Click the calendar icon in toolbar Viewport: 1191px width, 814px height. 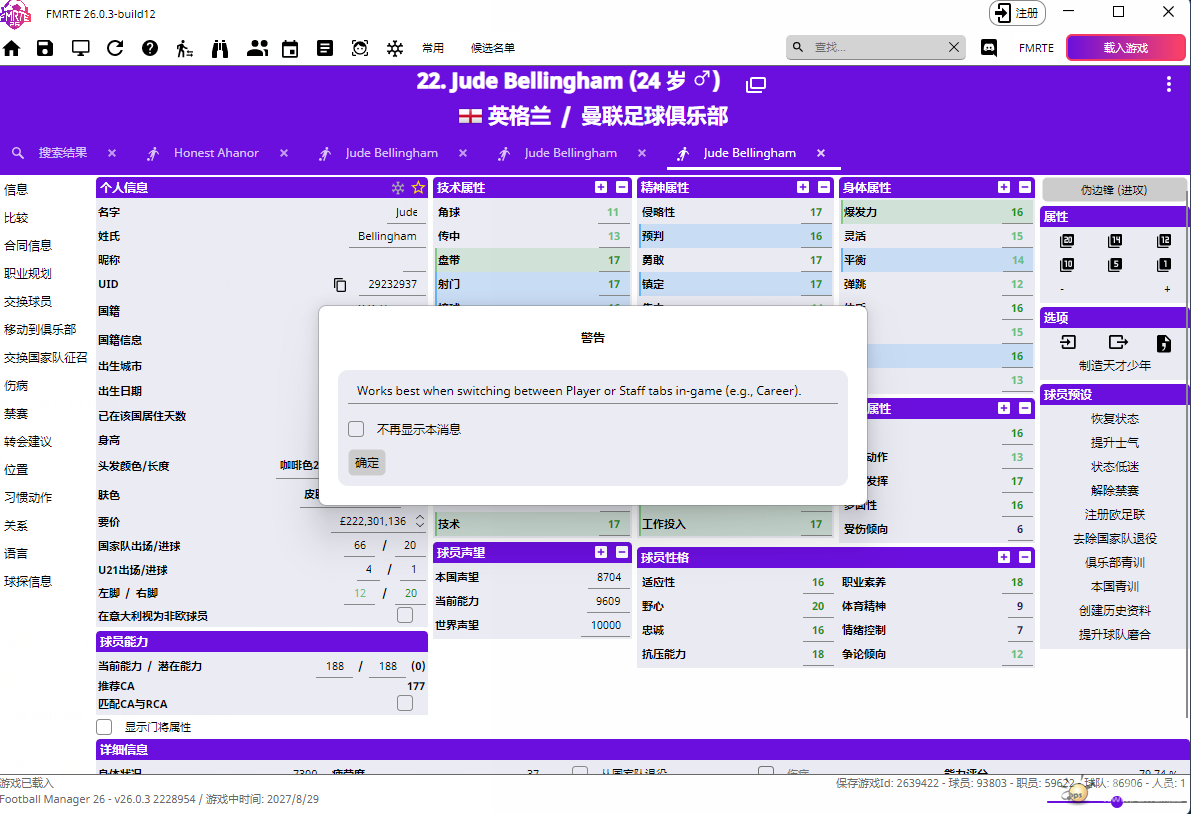290,48
